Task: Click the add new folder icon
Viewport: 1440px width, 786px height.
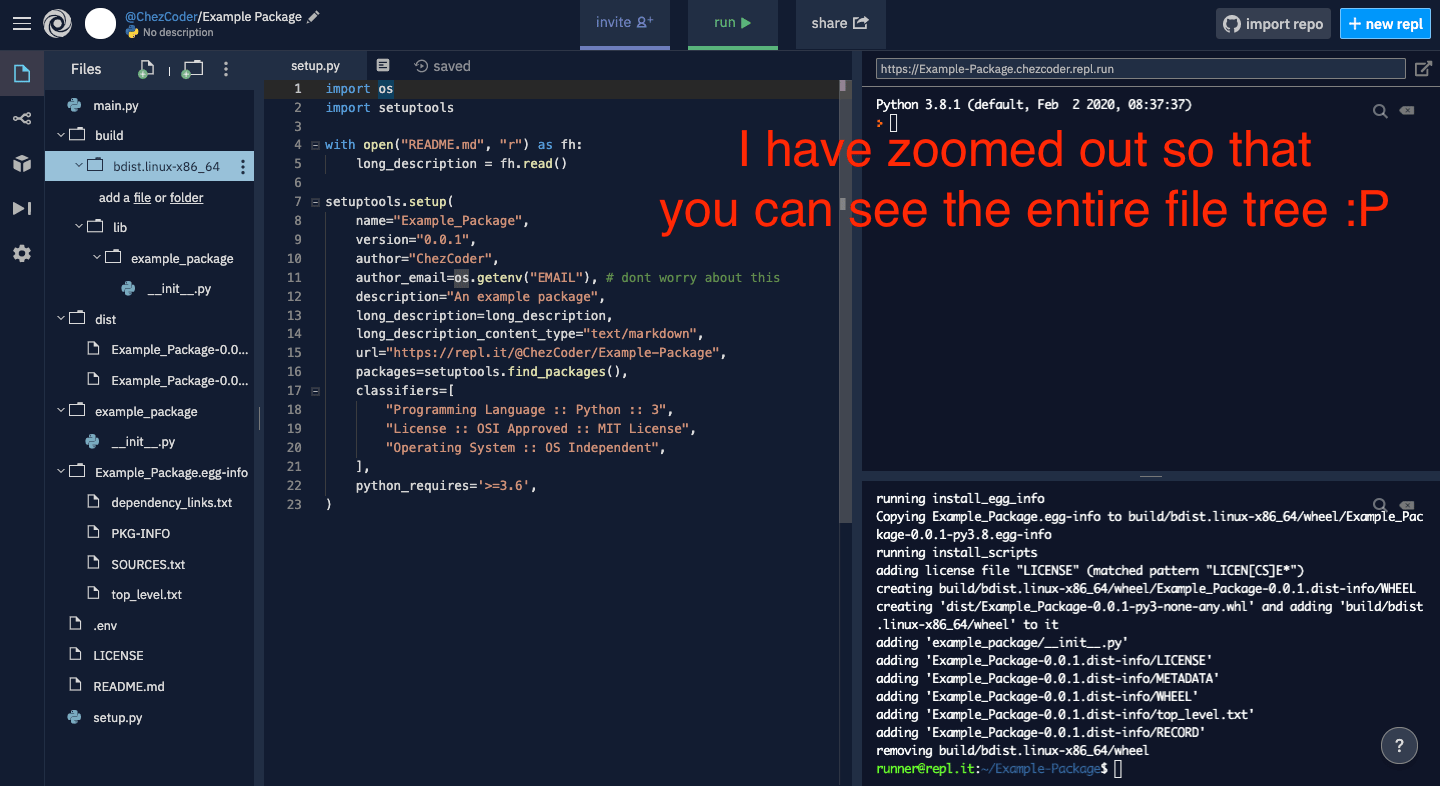Action: [192, 69]
